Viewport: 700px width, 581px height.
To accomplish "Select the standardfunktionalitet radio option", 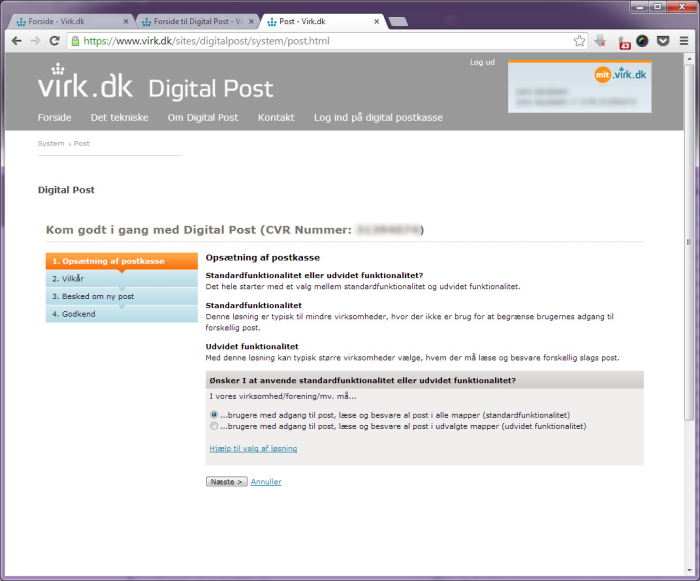I will (x=214, y=415).
